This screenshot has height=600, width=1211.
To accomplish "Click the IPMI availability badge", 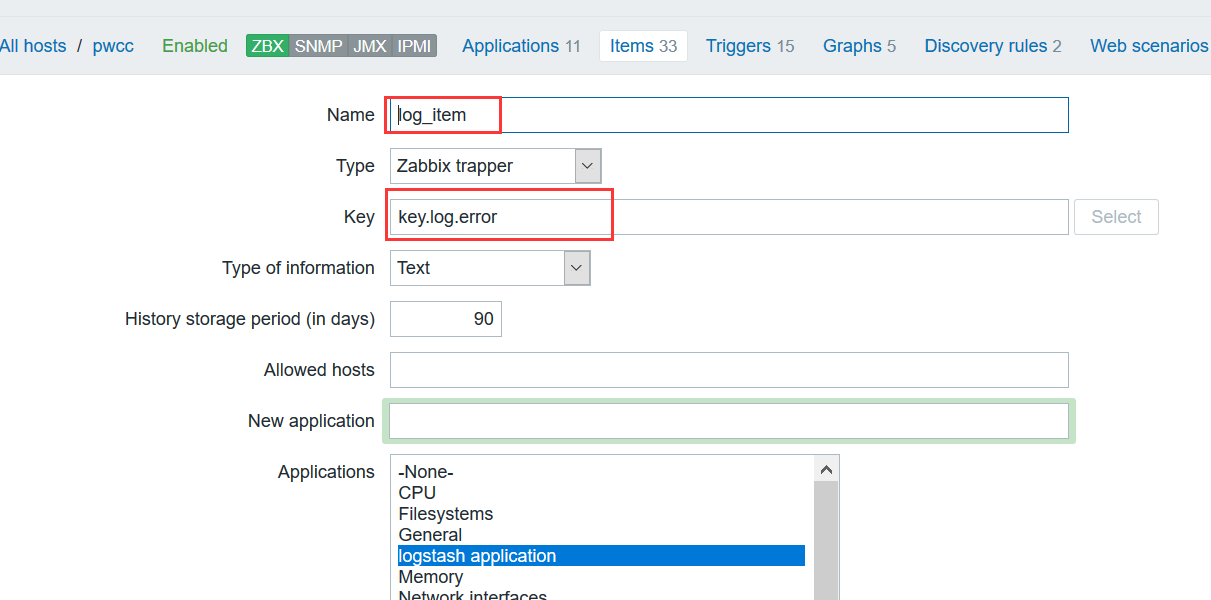I will (414, 46).
